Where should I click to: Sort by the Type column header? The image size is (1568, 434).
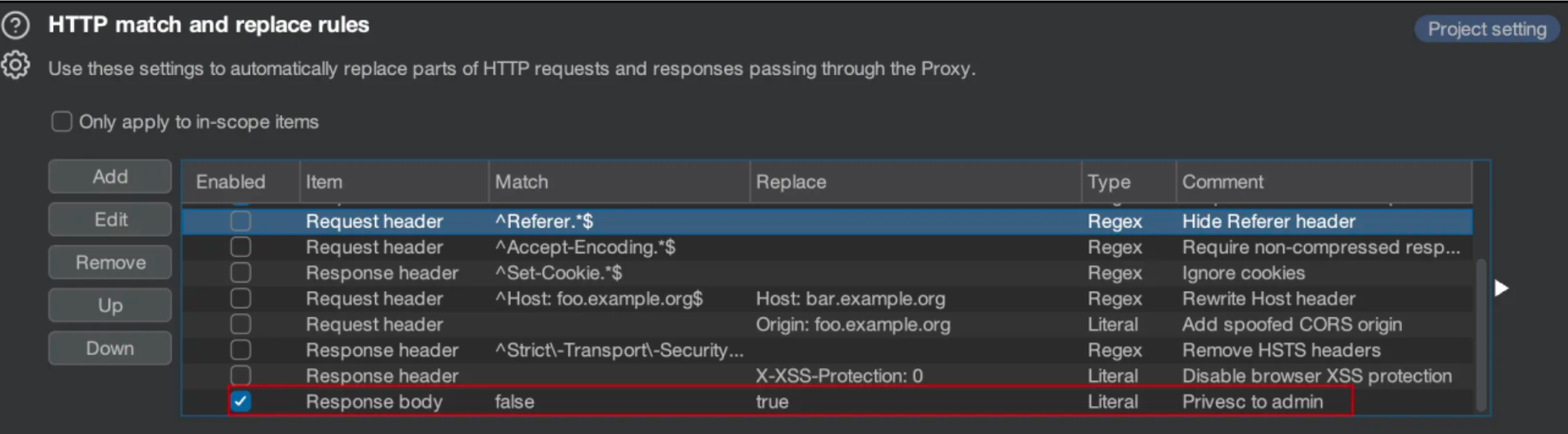pyautogui.click(x=1109, y=182)
